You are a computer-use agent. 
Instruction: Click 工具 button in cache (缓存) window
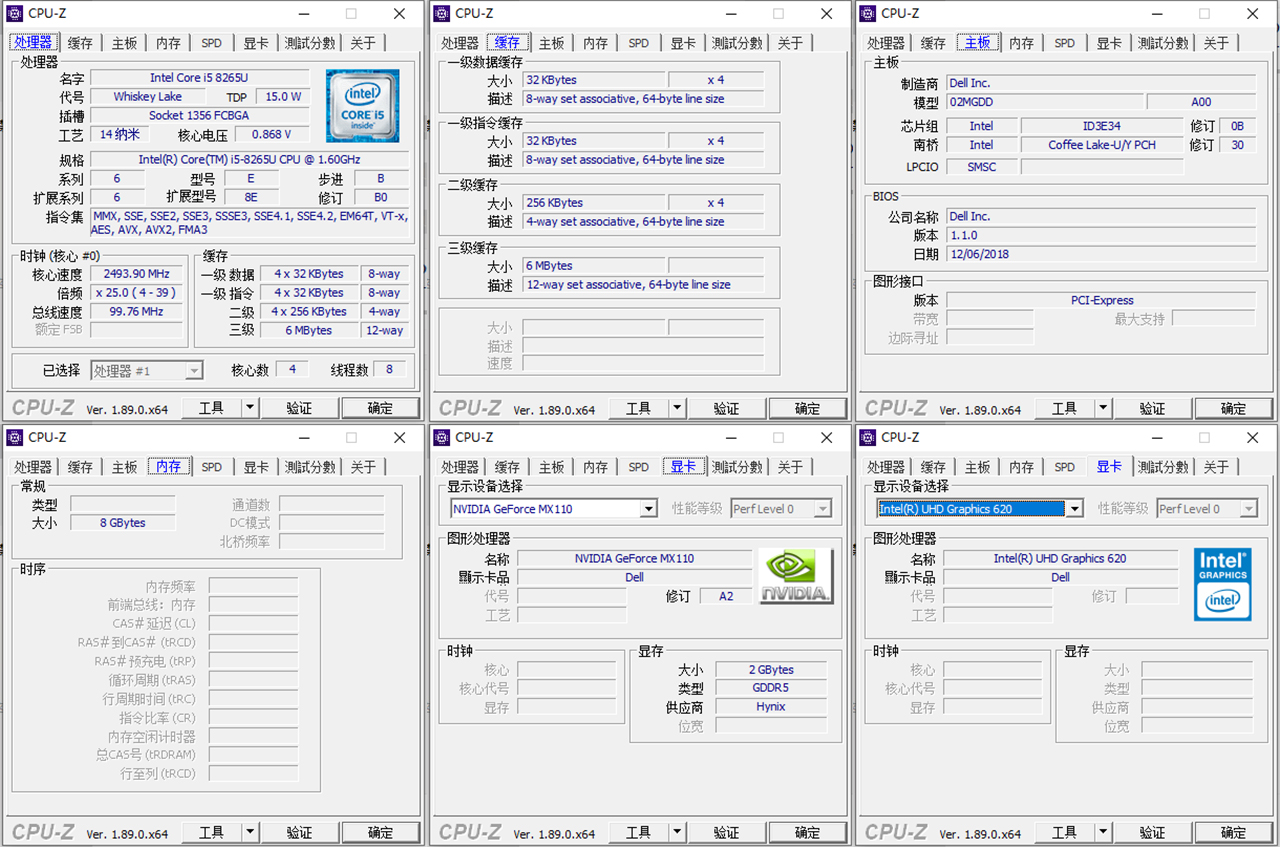[x=639, y=408]
